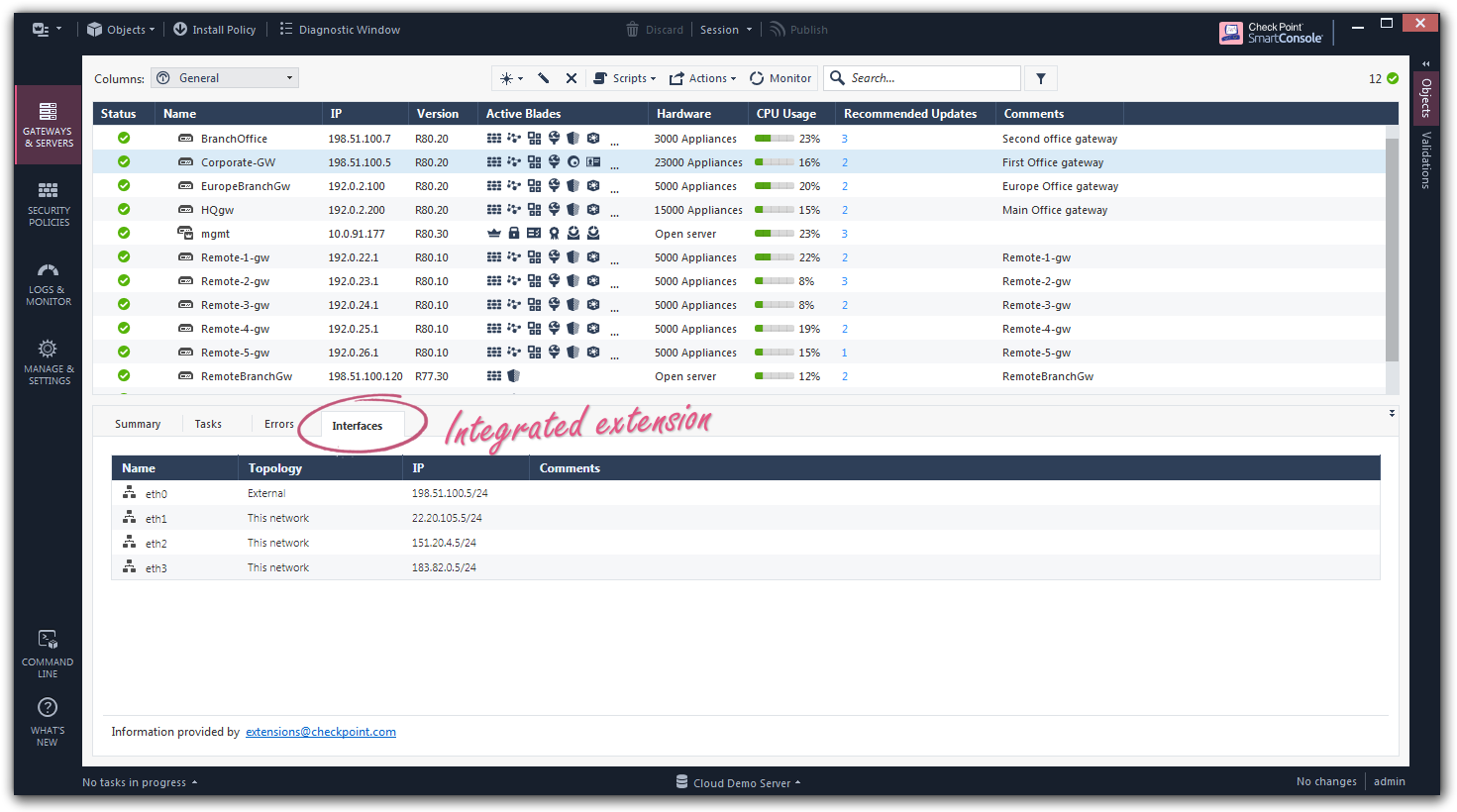Open the Objects side panel tab
1457x812 pixels.
1426,97
